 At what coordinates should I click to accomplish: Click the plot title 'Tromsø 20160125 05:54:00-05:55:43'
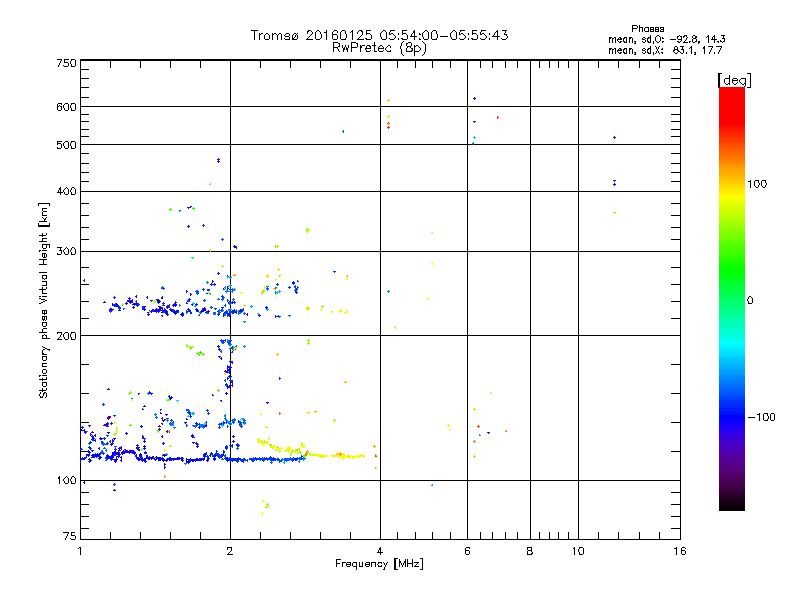pyautogui.click(x=379, y=35)
